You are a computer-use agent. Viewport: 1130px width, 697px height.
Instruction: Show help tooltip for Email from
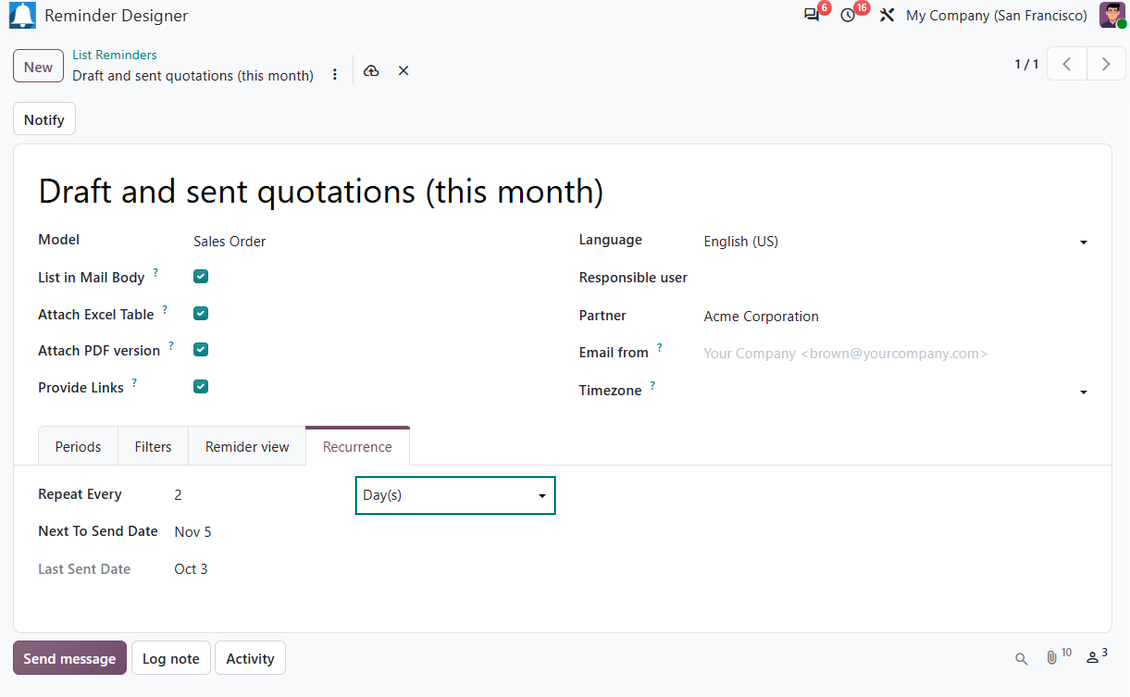(659, 347)
